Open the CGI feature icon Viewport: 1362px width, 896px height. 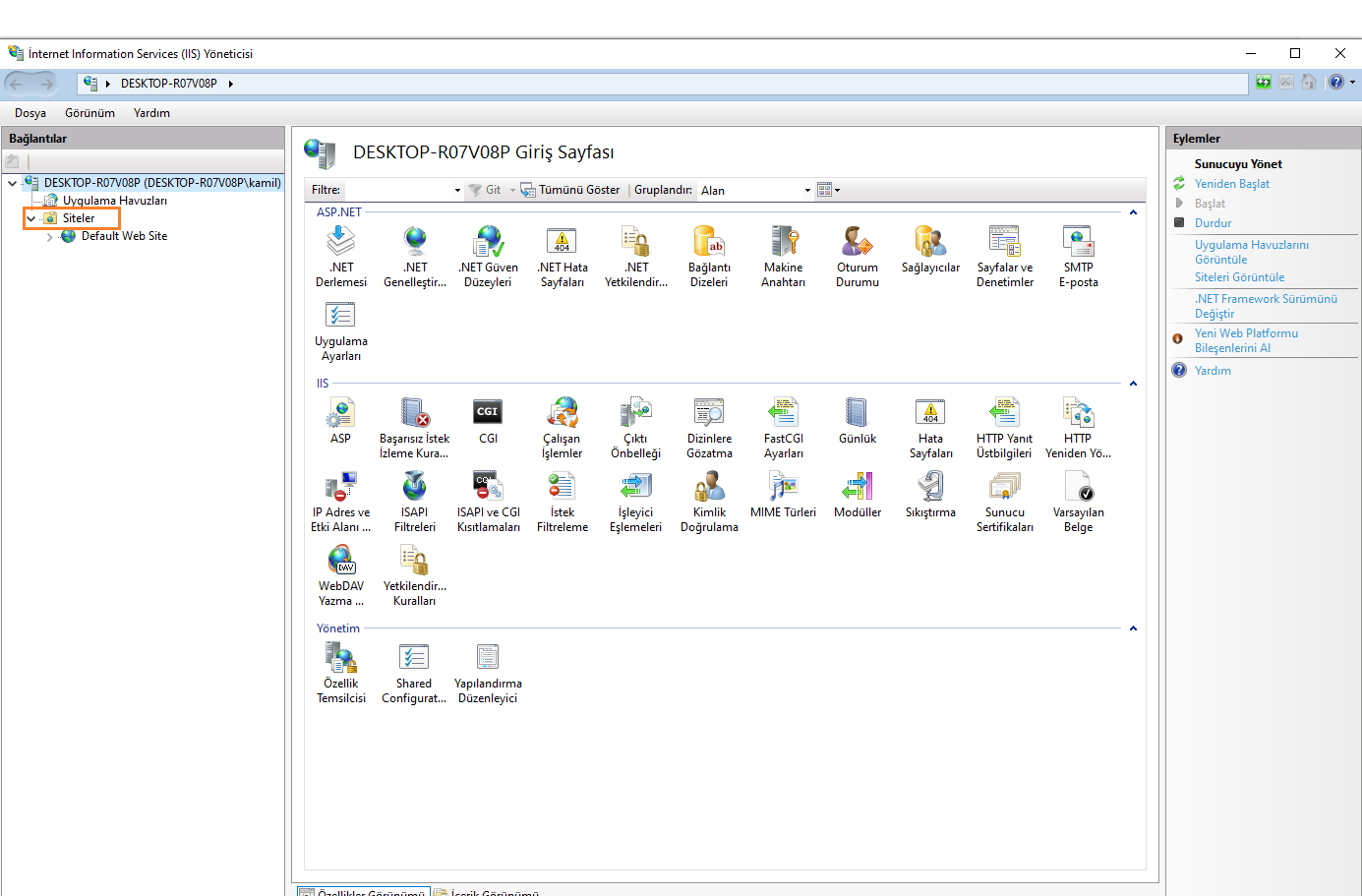pyautogui.click(x=489, y=412)
